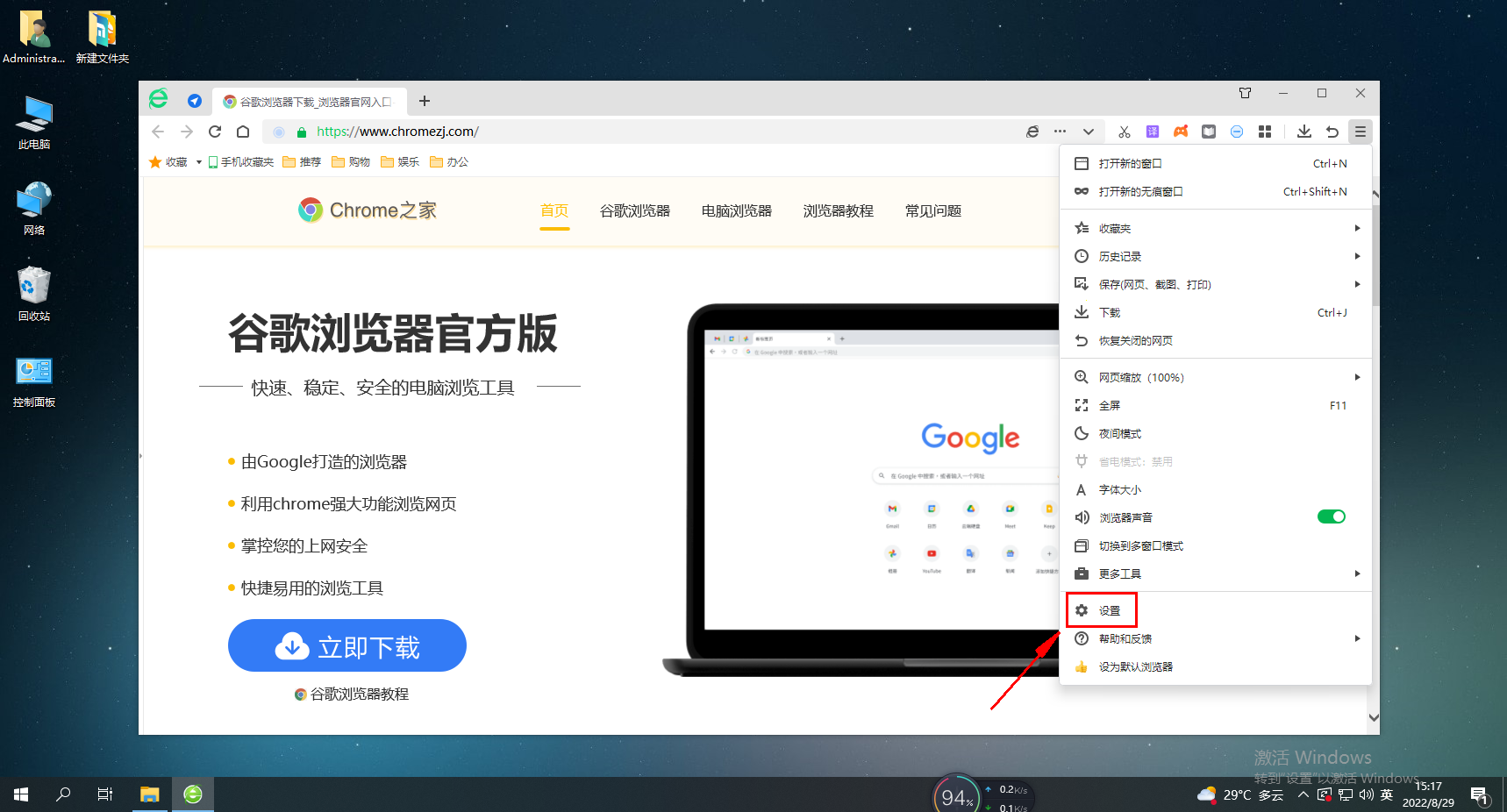The image size is (1507, 812).
Task: Click the 首页 navigation tab
Action: point(554,211)
